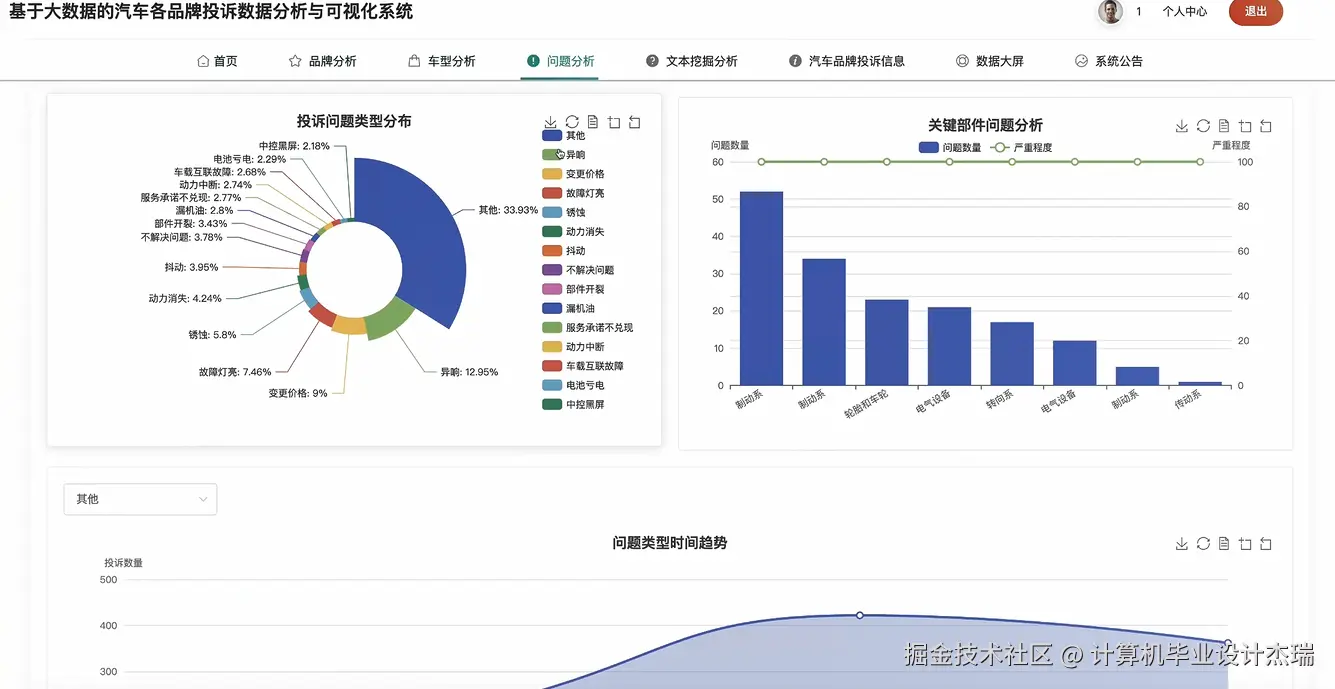Viewport: 1335px width, 689px height.
Task: Click restore icon on 问题类型时间趋势 chart
Action: tap(1203, 544)
